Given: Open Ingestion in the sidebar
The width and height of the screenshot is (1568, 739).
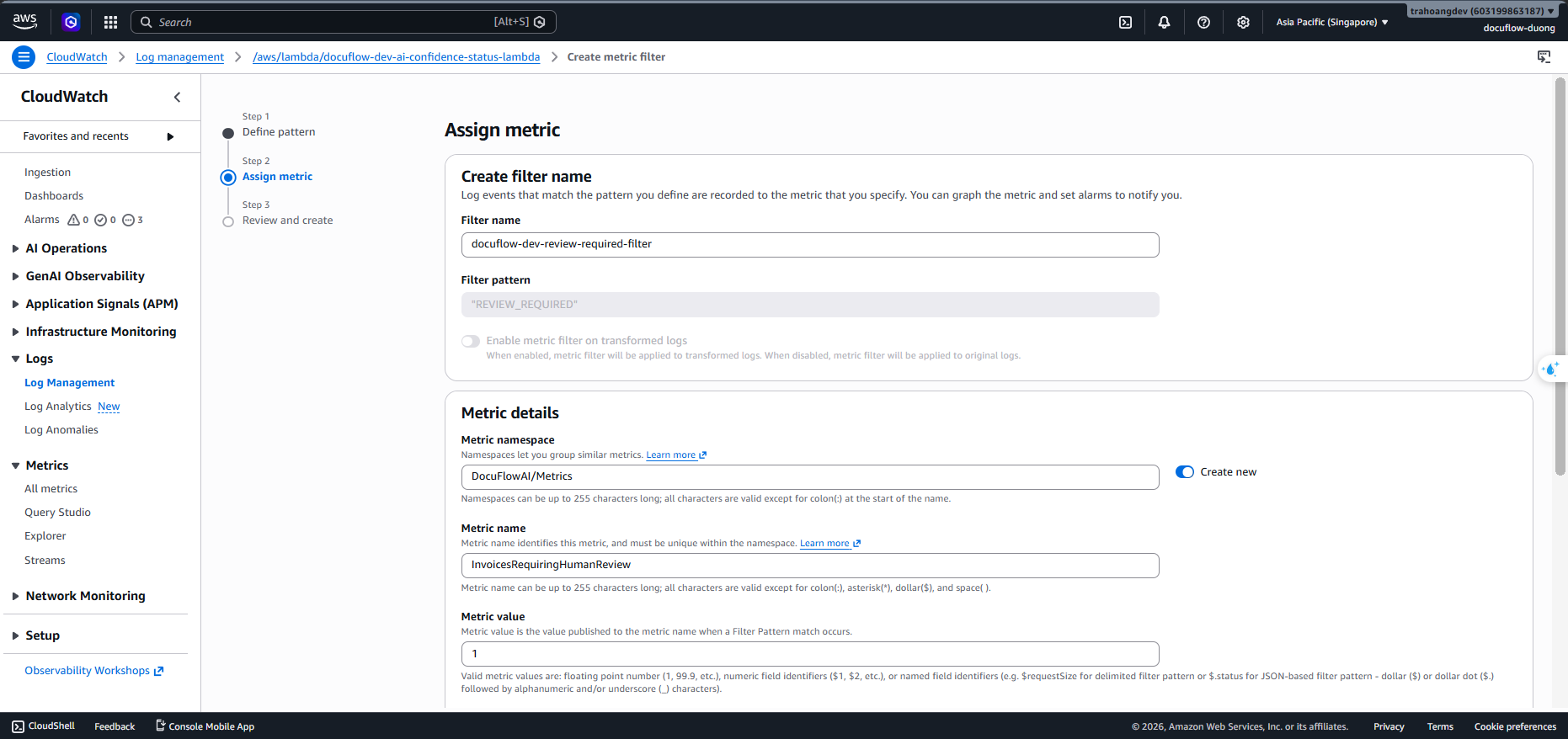Looking at the screenshot, I should click(x=47, y=173).
